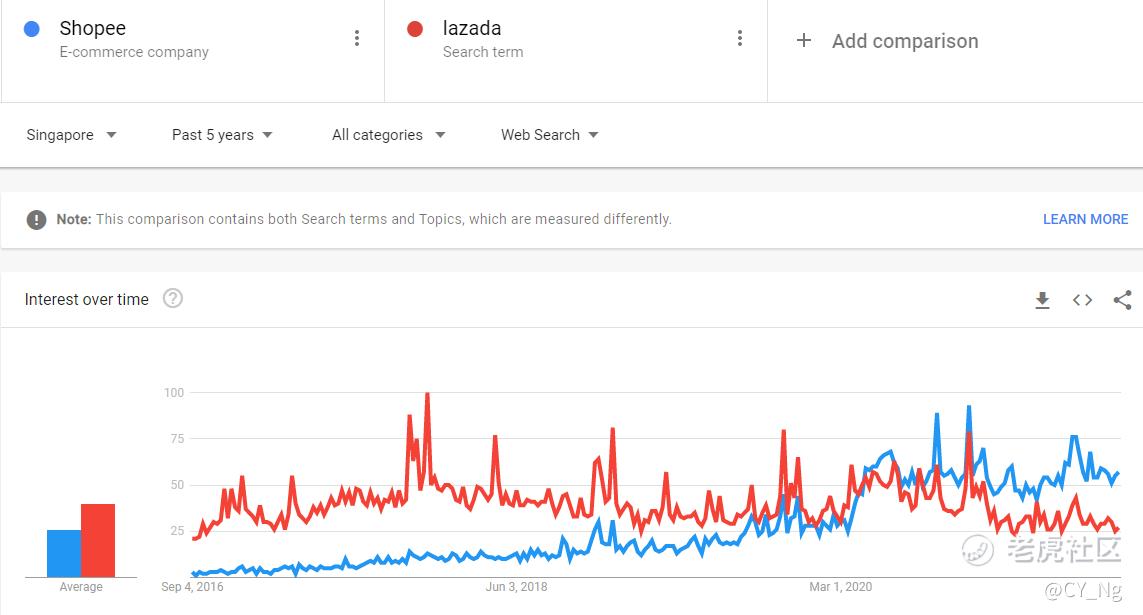Screen dimensions: 1143x615
Task: Click the plus icon for Add comparison
Action: (804, 40)
